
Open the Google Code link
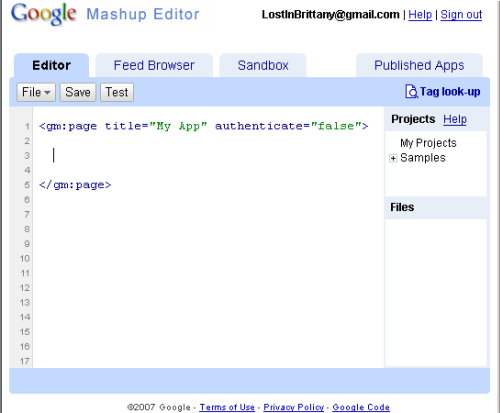point(361,407)
